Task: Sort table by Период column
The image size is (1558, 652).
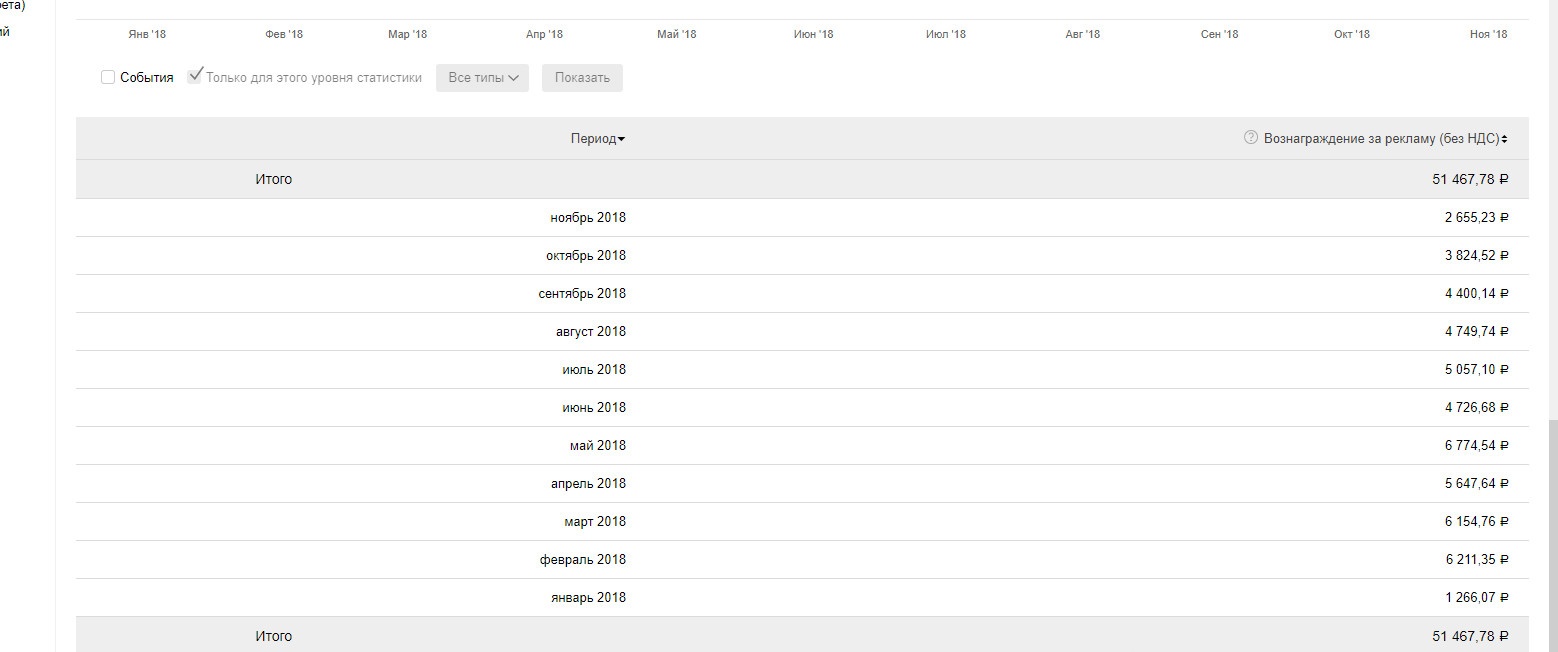Action: pyautogui.click(x=598, y=139)
